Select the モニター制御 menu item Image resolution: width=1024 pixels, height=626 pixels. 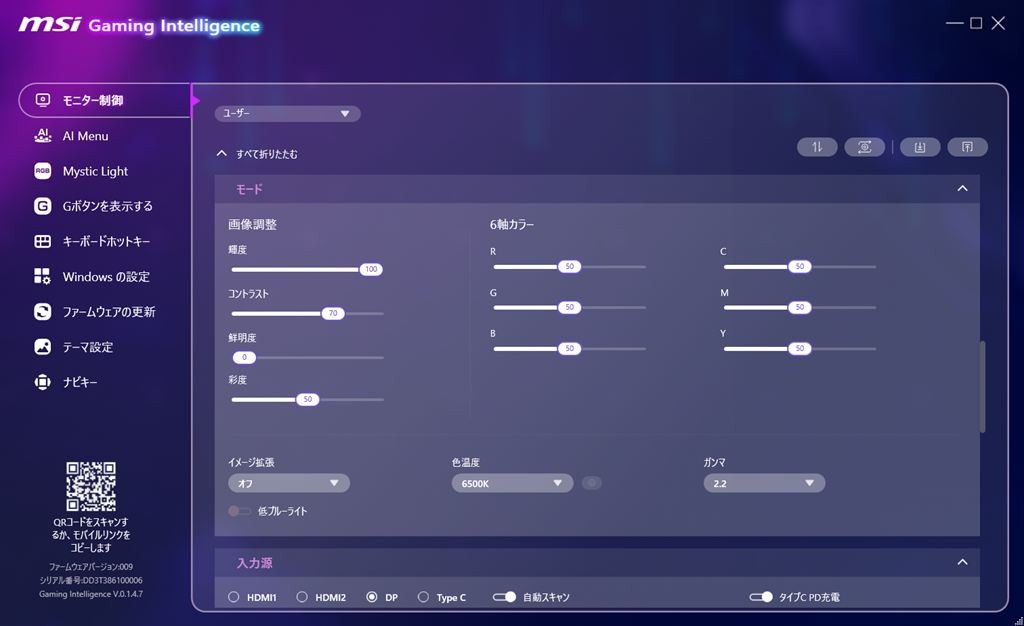pos(104,100)
